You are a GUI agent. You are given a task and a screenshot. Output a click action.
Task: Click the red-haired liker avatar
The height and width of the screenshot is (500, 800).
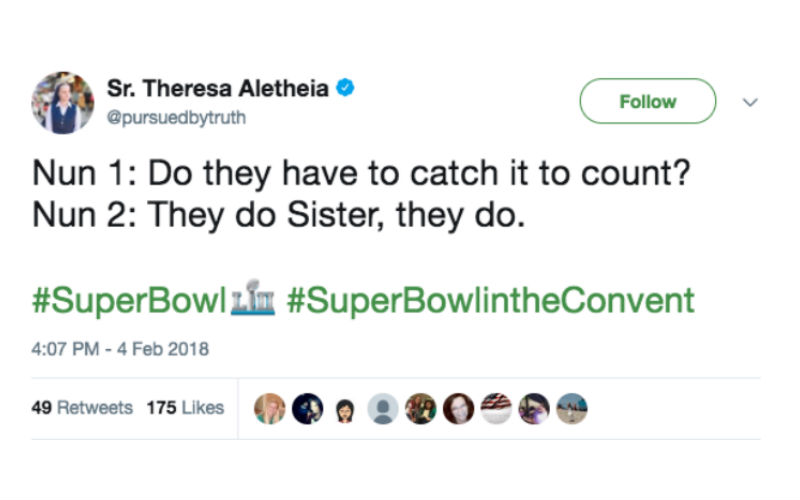click(458, 408)
